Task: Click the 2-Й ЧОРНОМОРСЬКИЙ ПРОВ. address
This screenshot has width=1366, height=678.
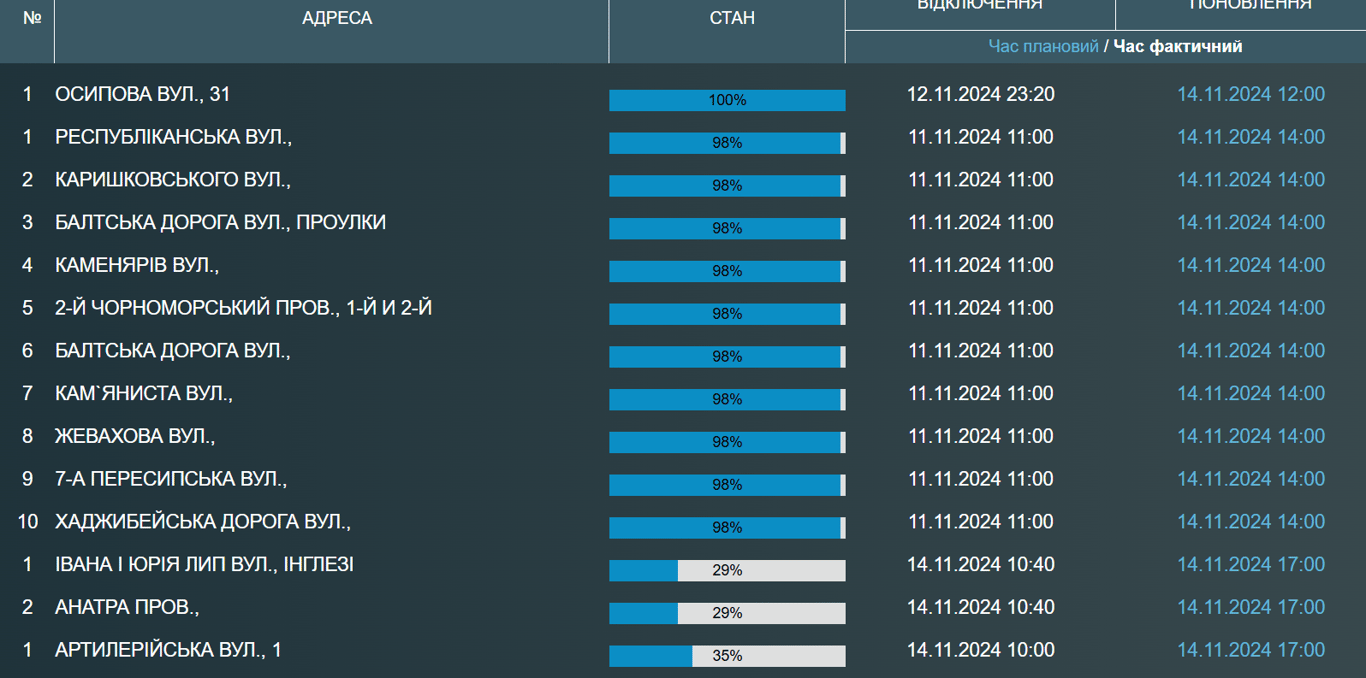Action: point(243,308)
